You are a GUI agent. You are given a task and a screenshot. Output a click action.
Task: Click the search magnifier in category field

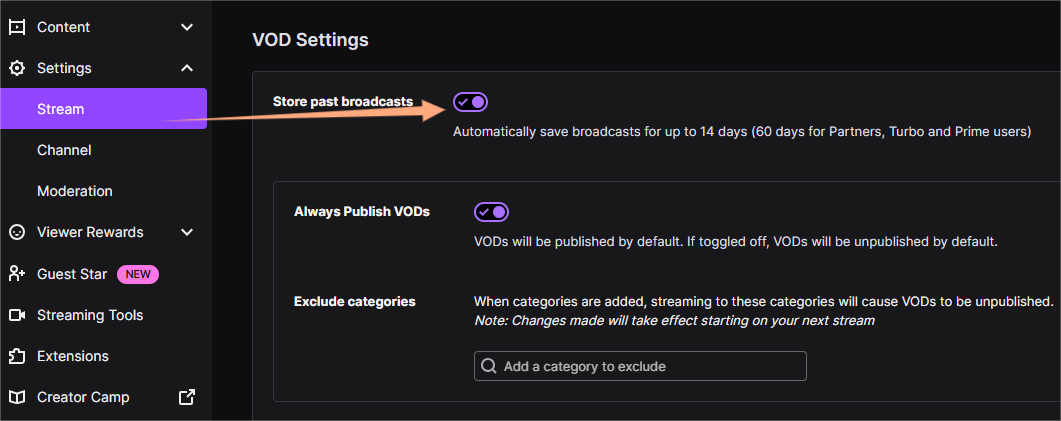click(x=489, y=366)
